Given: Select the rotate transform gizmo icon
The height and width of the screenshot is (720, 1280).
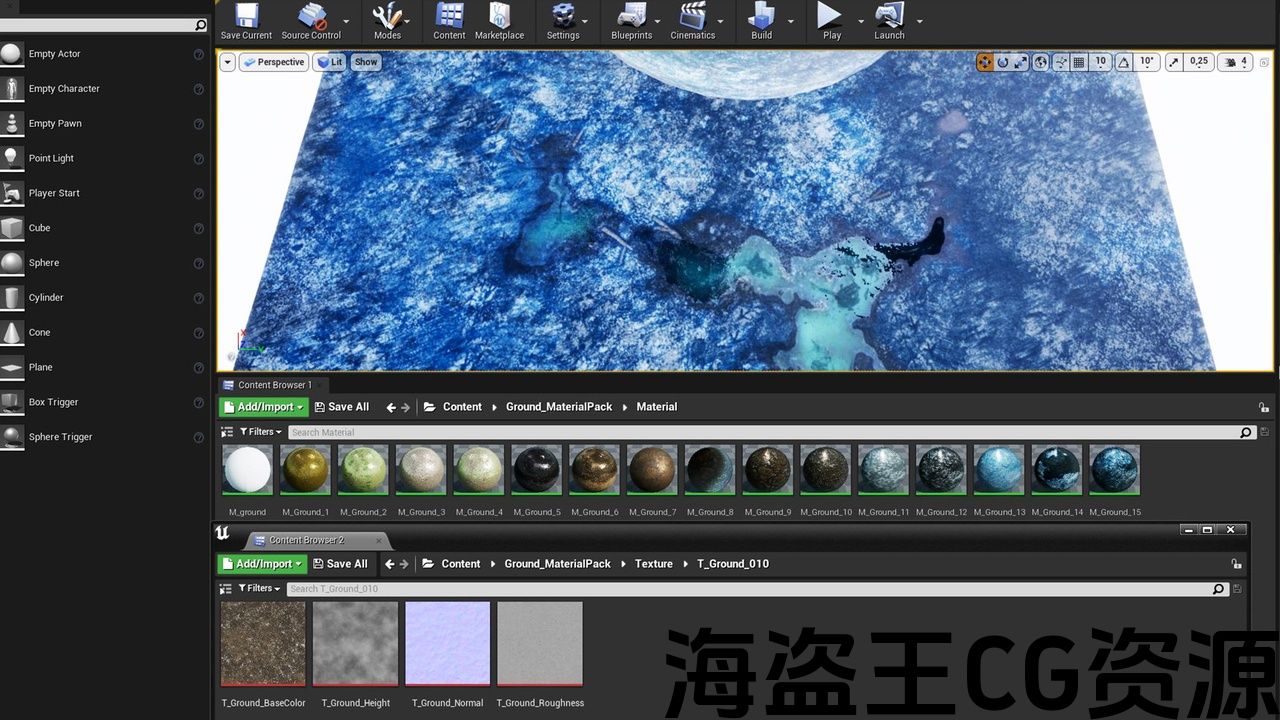Looking at the screenshot, I should click(x=1003, y=62).
